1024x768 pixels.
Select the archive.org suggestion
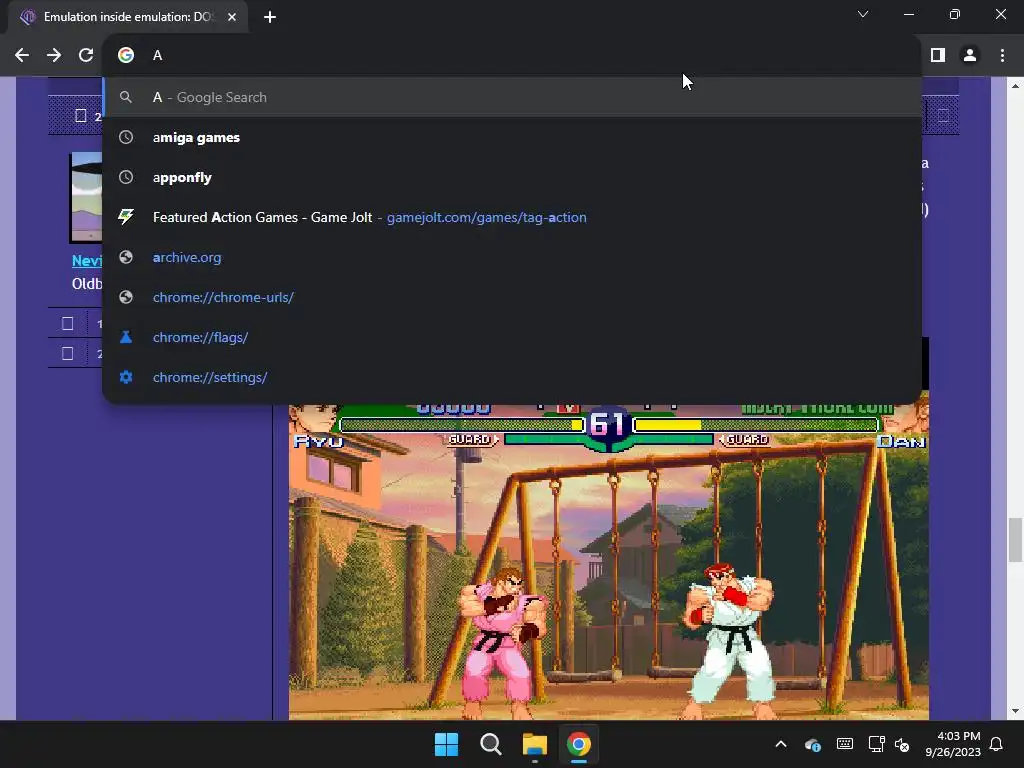click(512, 257)
